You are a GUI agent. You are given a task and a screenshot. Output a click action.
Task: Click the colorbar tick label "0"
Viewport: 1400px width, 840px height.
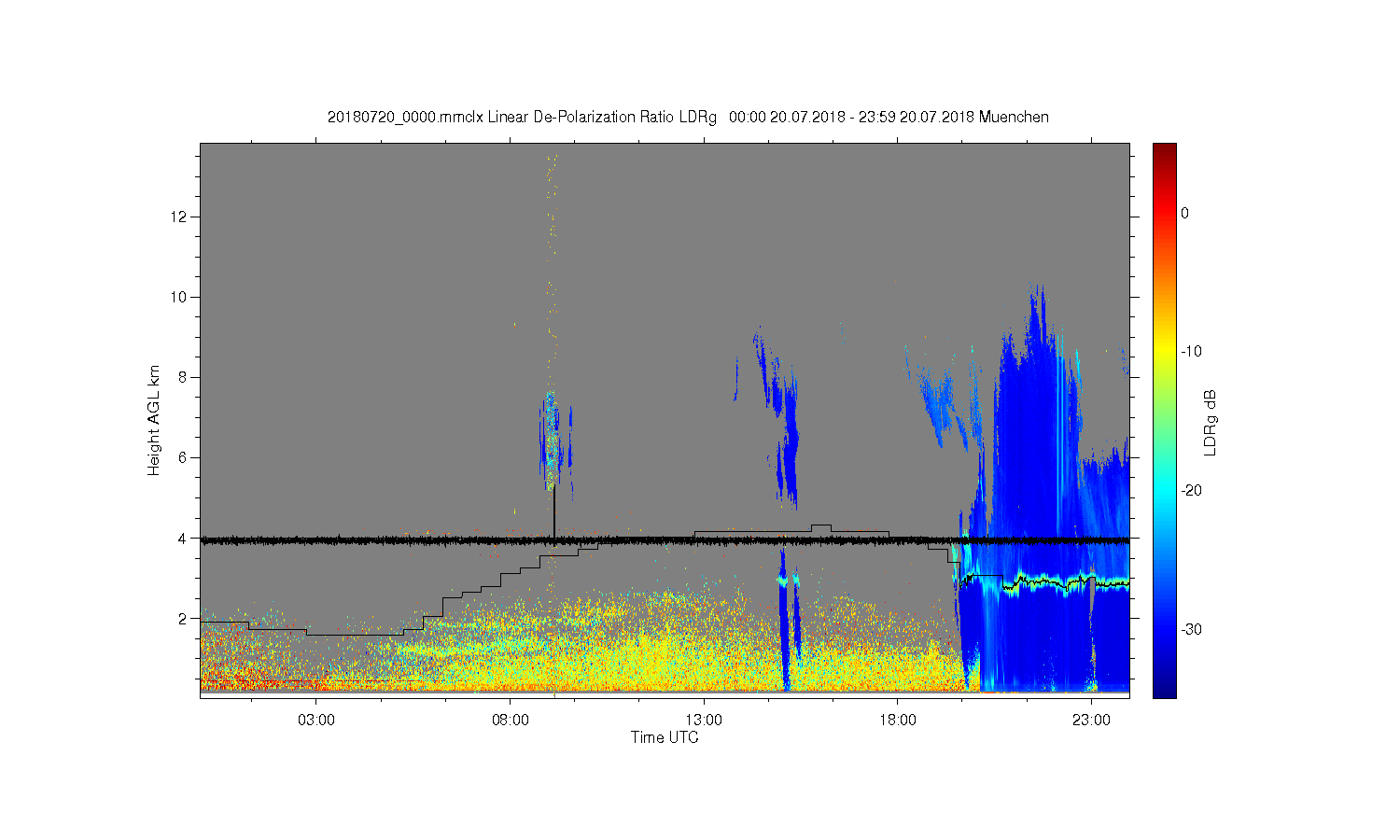pyautogui.click(x=1184, y=213)
